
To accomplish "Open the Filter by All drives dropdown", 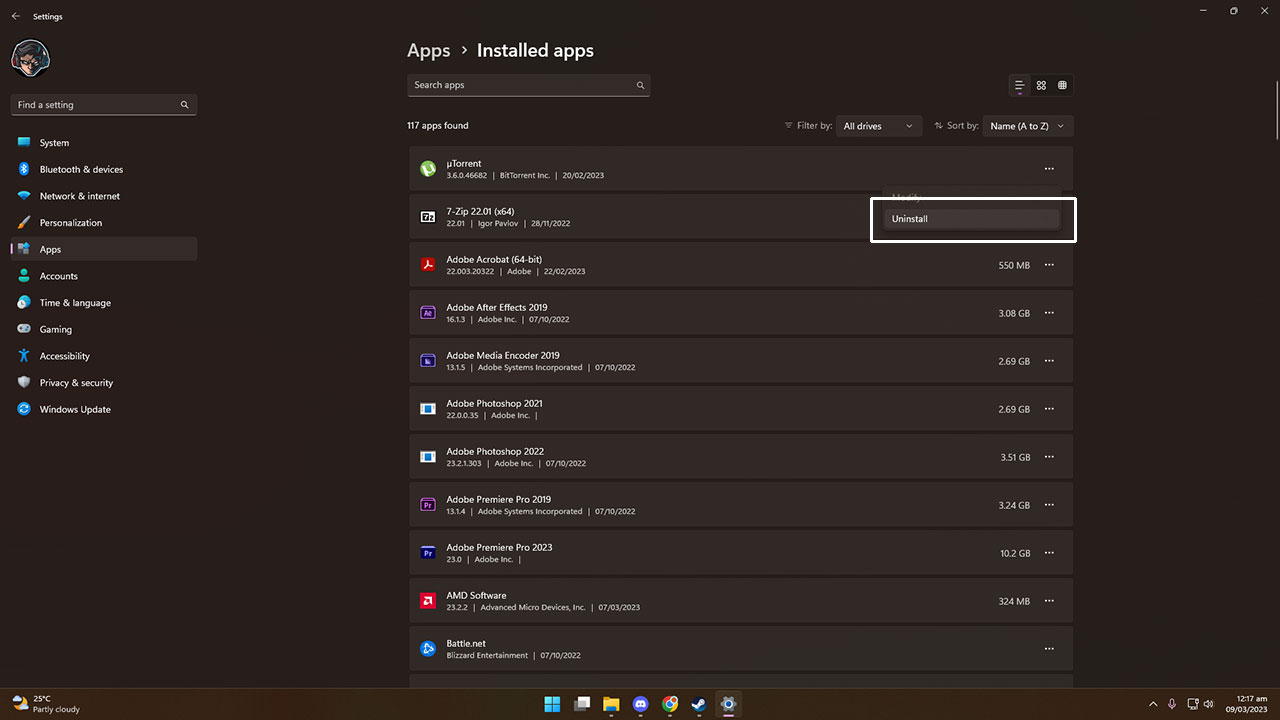I will coord(879,126).
